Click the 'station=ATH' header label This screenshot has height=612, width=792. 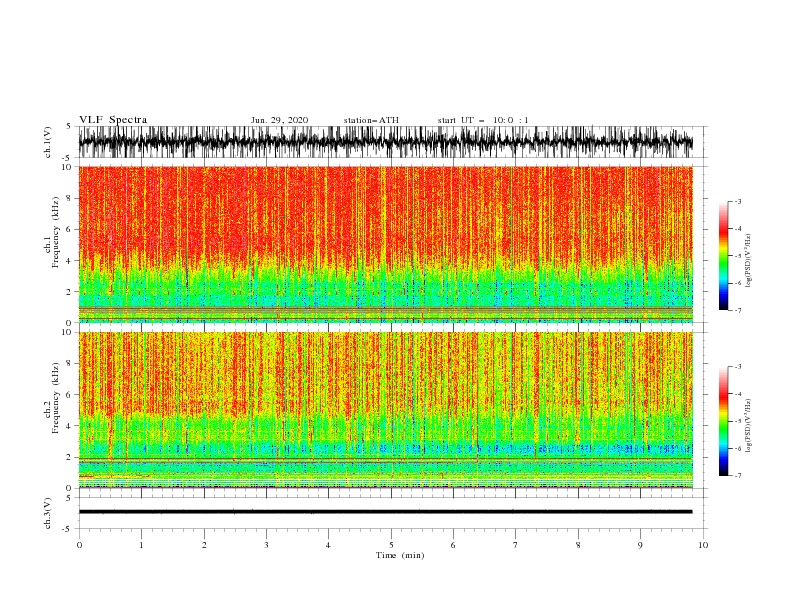point(371,120)
